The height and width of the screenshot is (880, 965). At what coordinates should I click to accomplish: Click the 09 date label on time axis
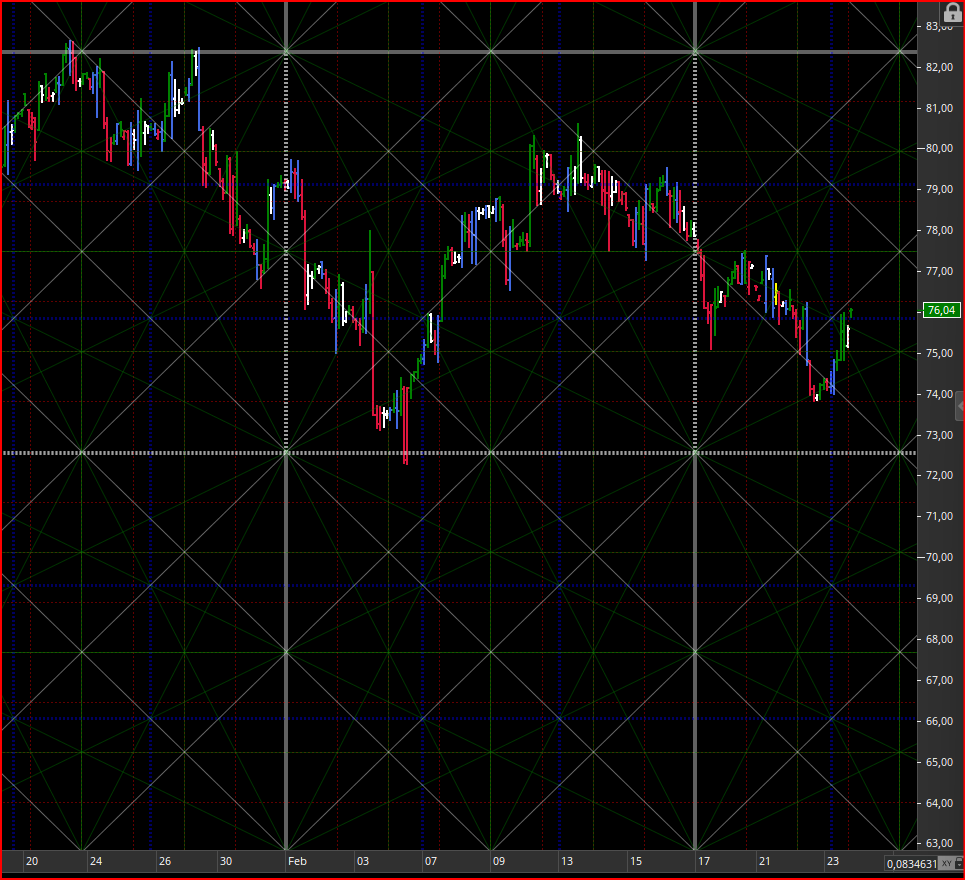pyautogui.click(x=499, y=861)
